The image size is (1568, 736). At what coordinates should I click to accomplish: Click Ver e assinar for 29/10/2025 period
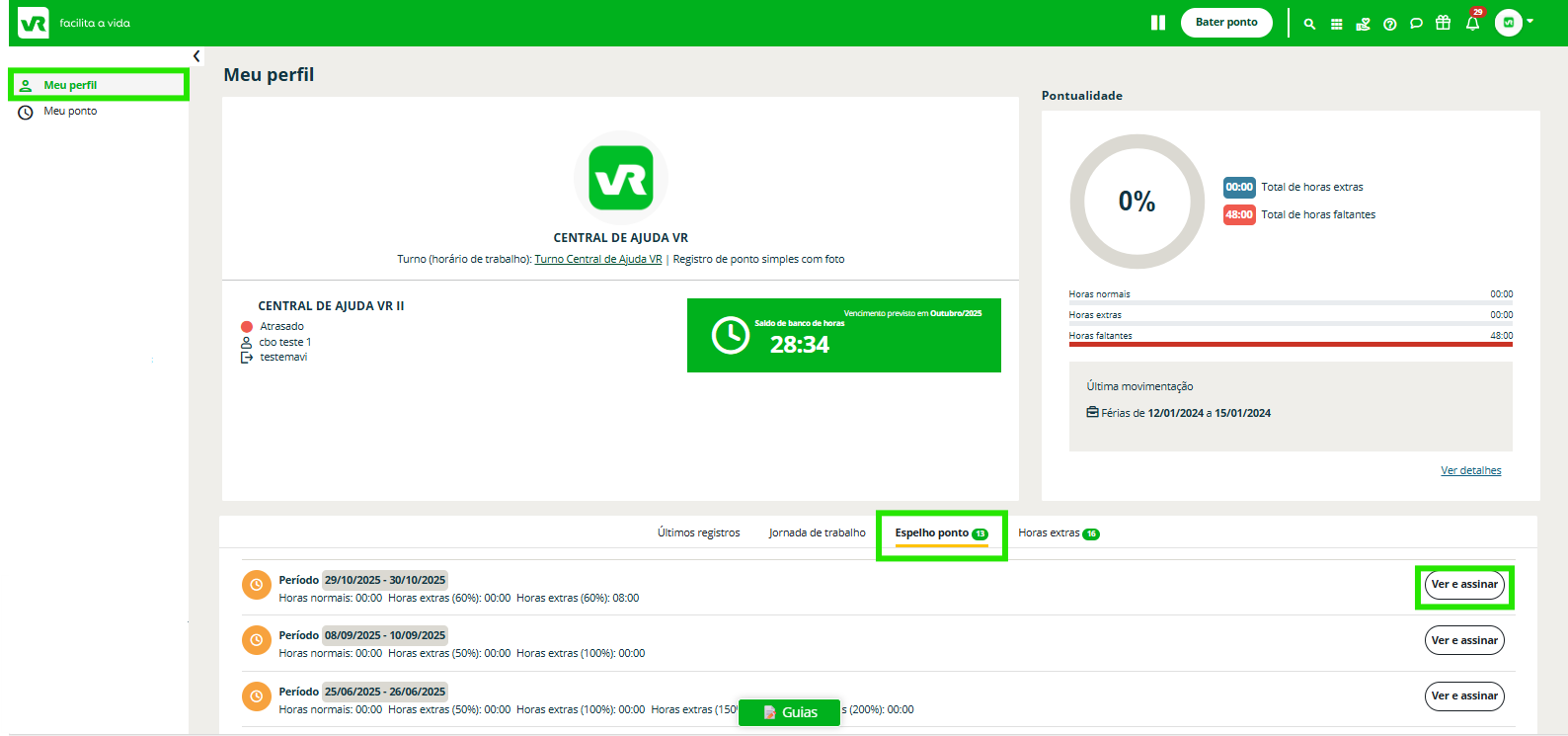(1463, 585)
